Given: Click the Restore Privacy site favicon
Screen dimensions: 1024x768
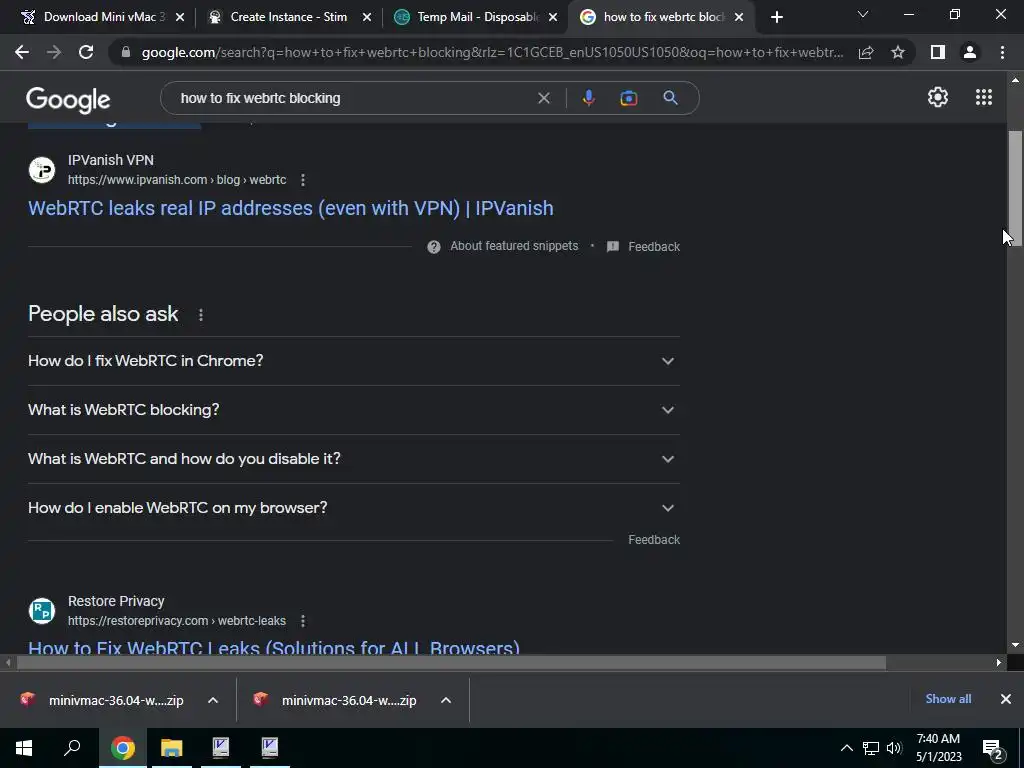Looking at the screenshot, I should click(42, 611).
